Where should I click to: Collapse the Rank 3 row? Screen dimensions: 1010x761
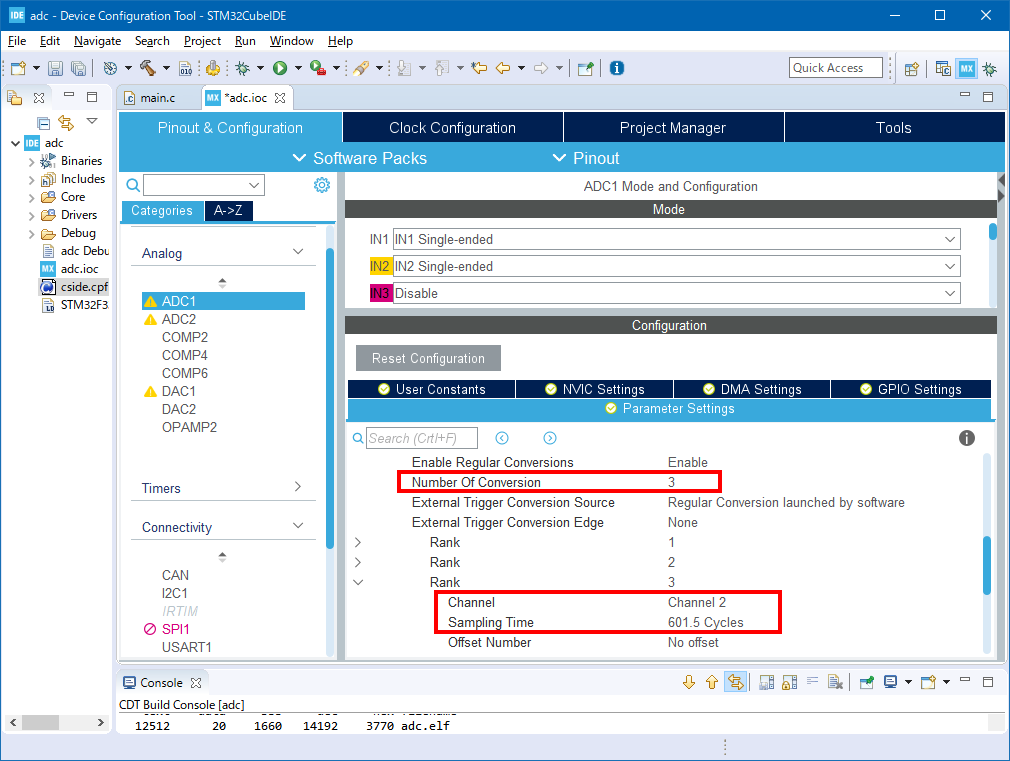(358, 583)
